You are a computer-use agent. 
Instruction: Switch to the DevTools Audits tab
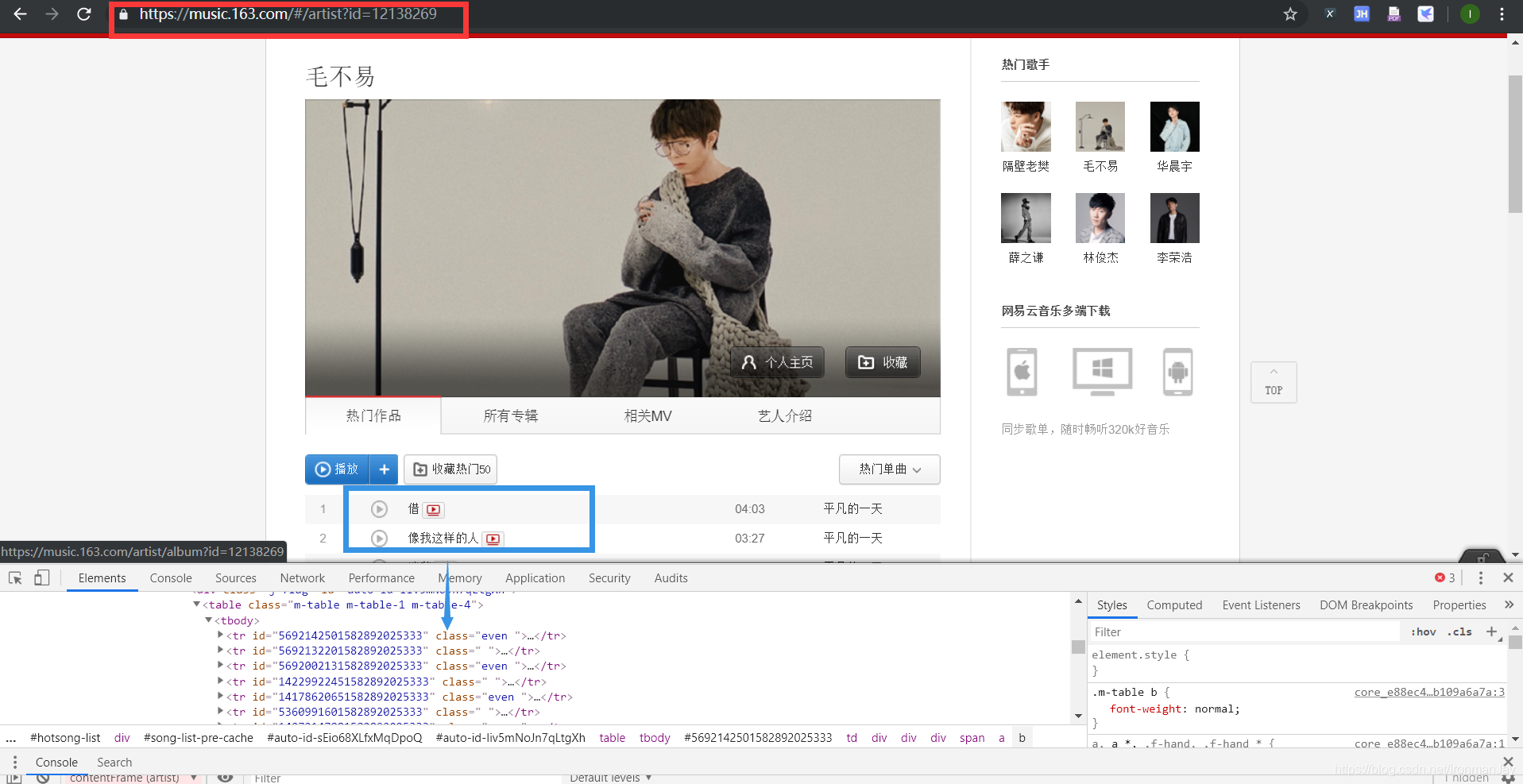point(671,578)
